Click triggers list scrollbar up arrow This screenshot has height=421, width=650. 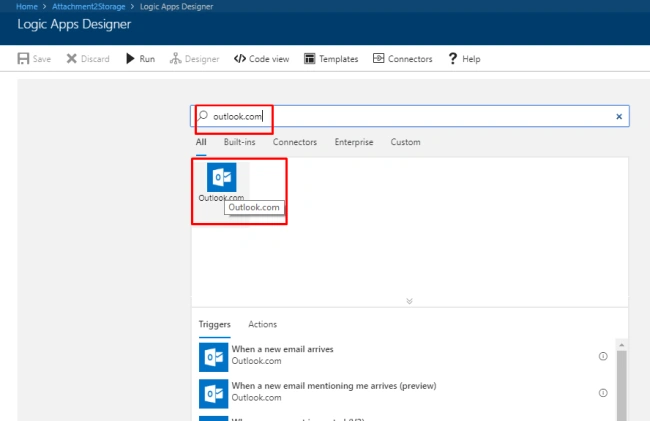(x=621, y=345)
